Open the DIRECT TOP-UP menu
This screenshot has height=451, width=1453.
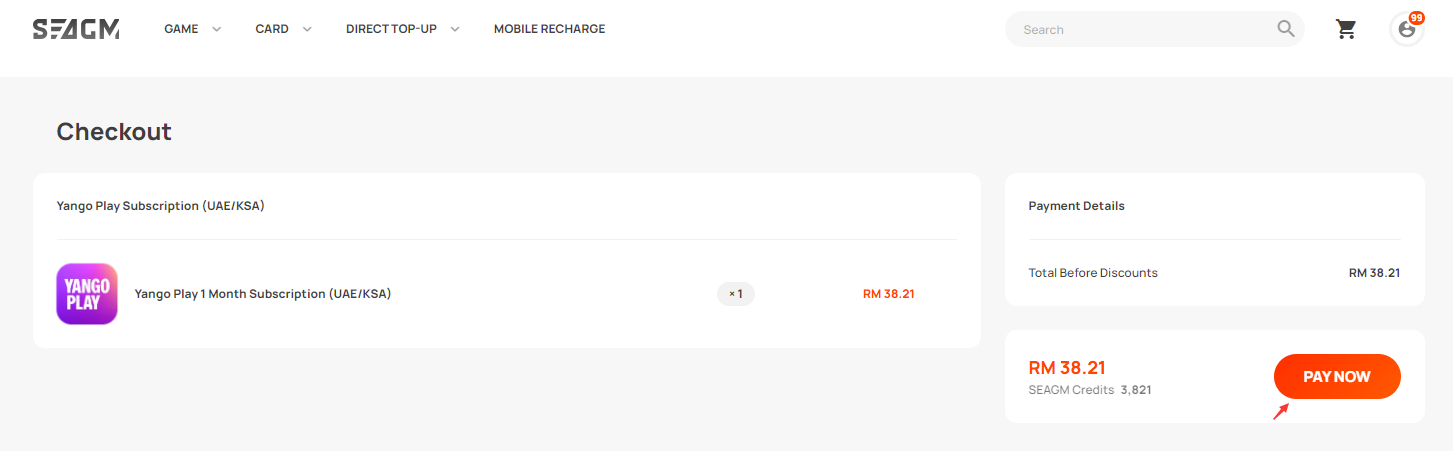391,29
